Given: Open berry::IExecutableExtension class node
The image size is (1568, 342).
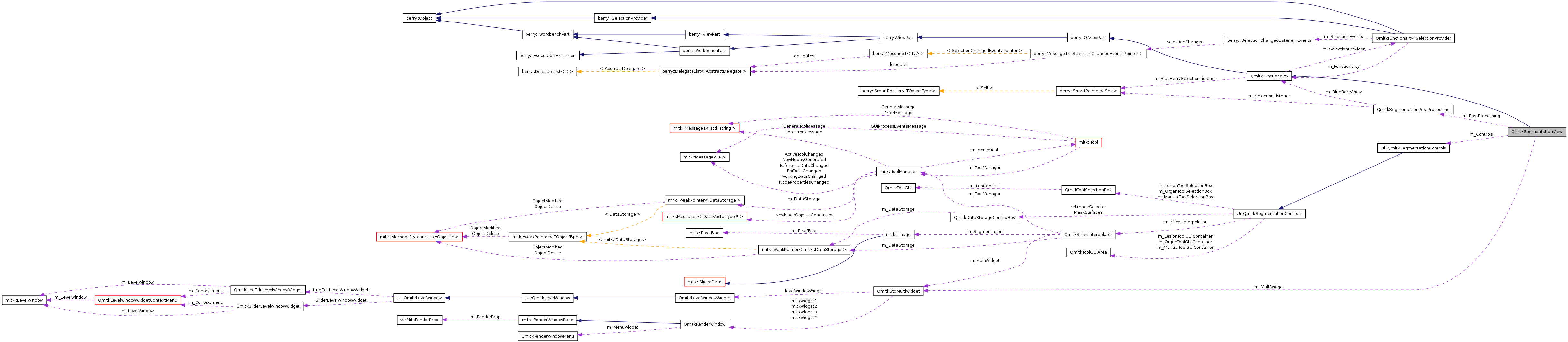Looking at the screenshot, I should [x=547, y=55].
